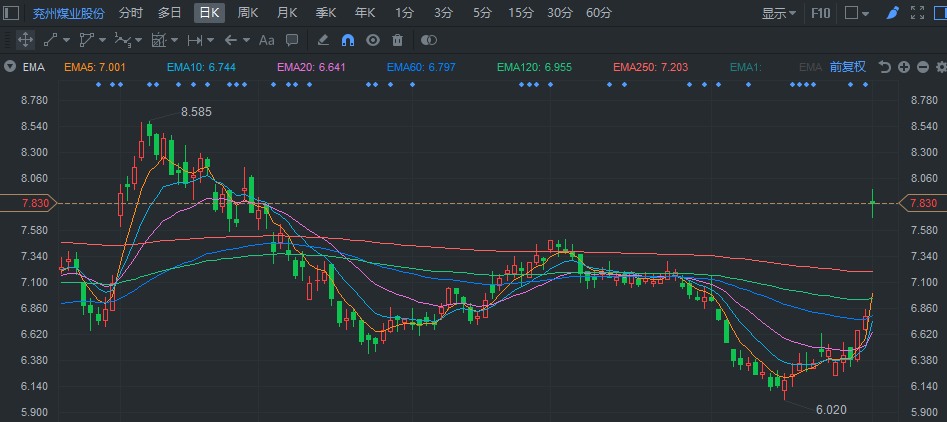Expand the wave tool dropdown arrow
The height and width of the screenshot is (422, 947).
pyautogui.click(x=138, y=40)
